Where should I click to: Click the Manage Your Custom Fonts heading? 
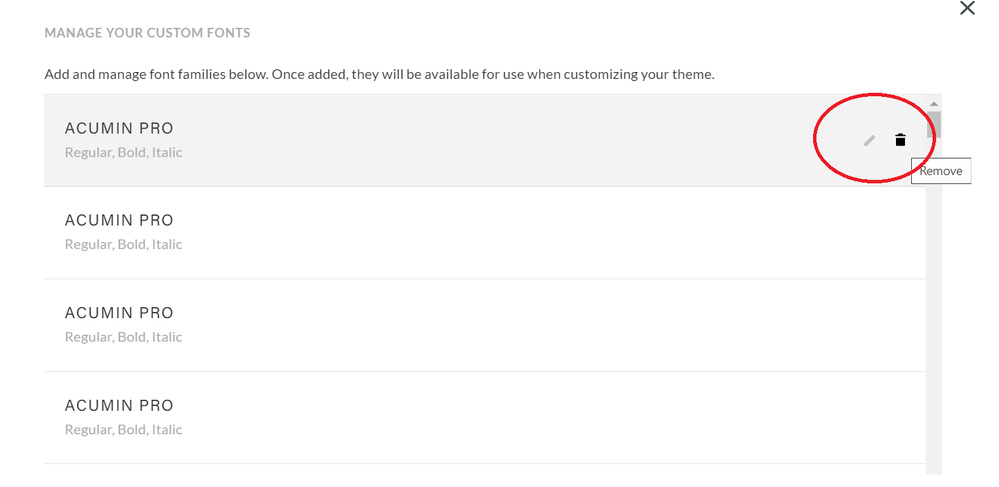click(x=147, y=33)
